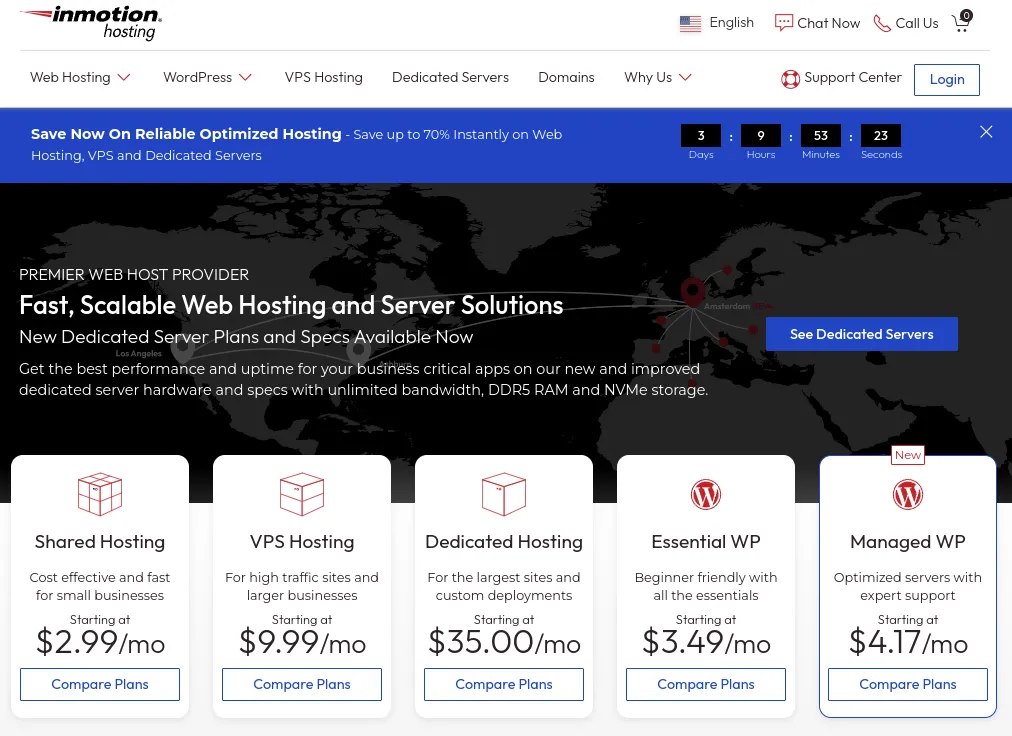Click the Managed WP card title

[908, 542]
